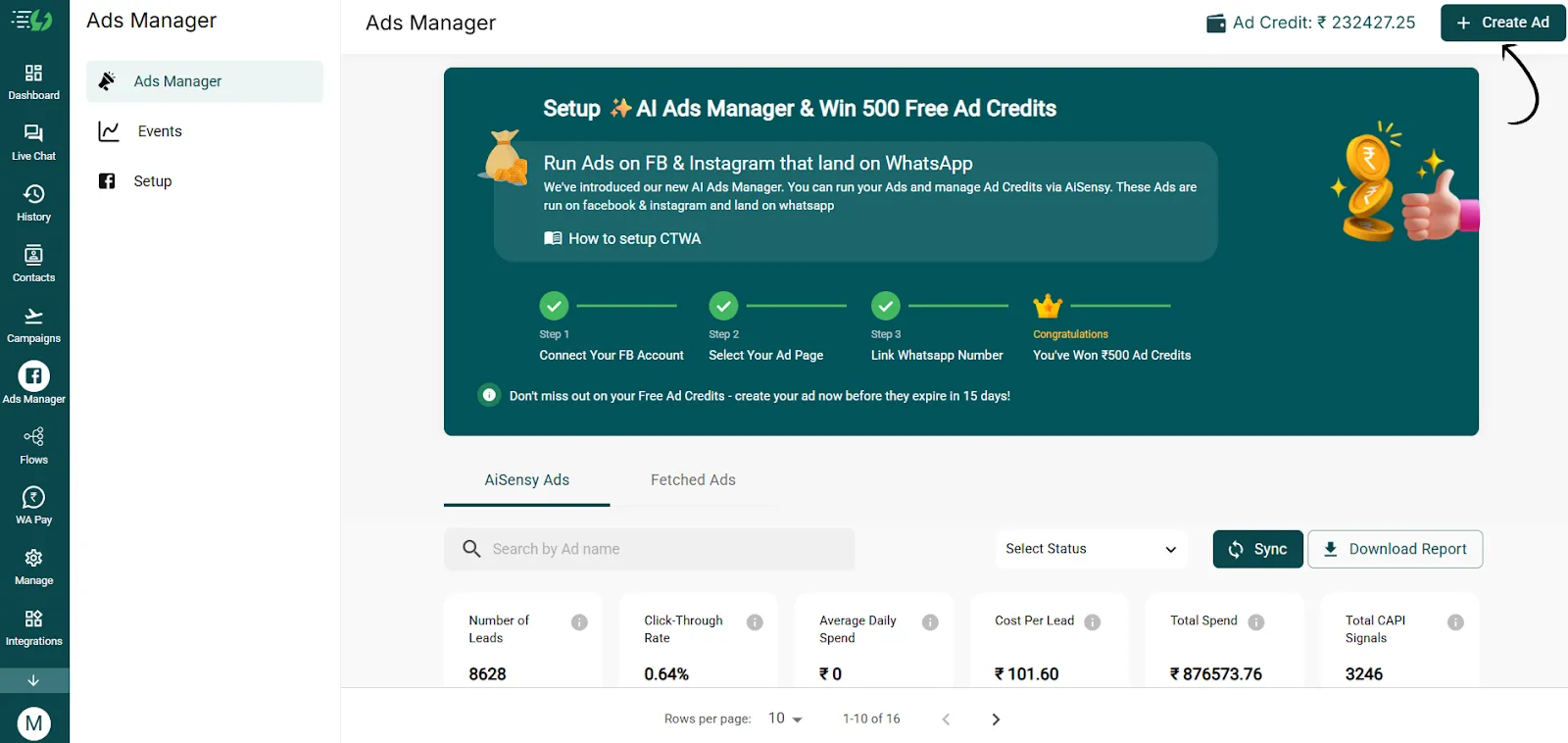The image size is (1568, 743).
Task: Click the Ad Credit wallet icon
Action: [1216, 24]
